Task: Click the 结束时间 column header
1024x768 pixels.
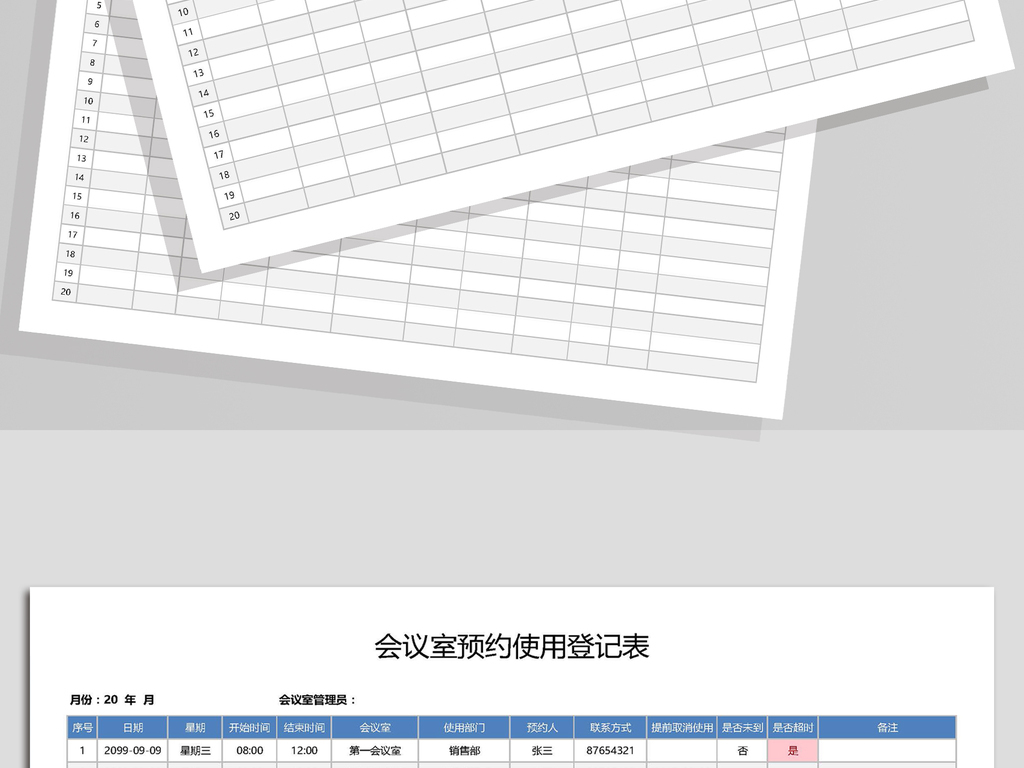Action: 302,727
